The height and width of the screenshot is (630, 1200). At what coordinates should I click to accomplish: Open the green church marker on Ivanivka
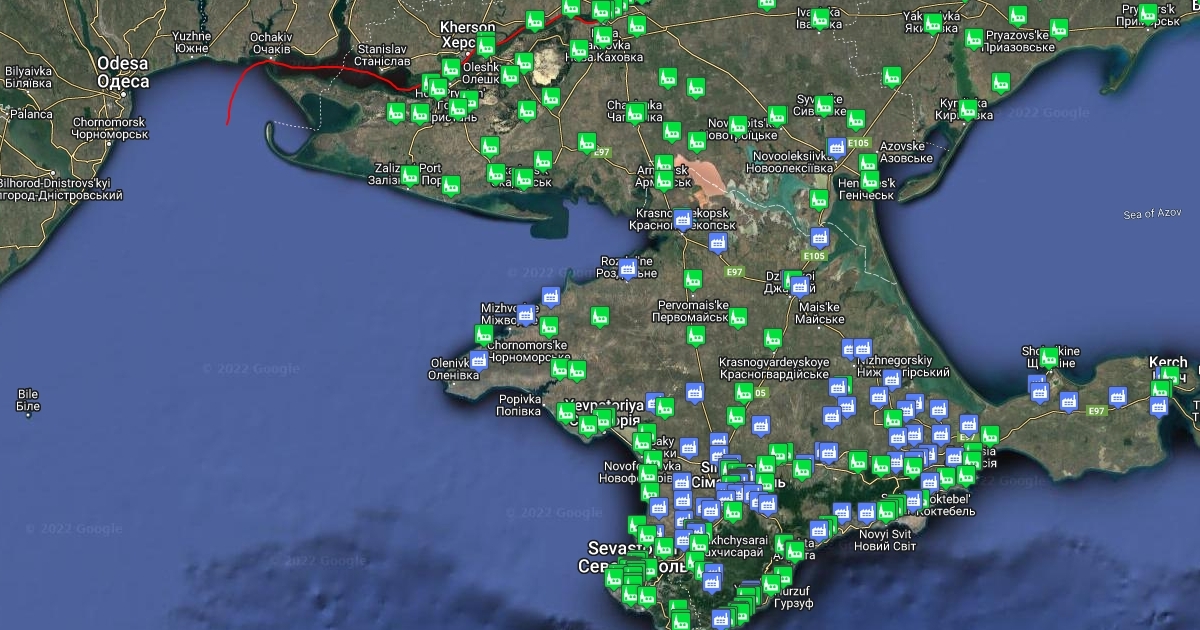(x=820, y=17)
